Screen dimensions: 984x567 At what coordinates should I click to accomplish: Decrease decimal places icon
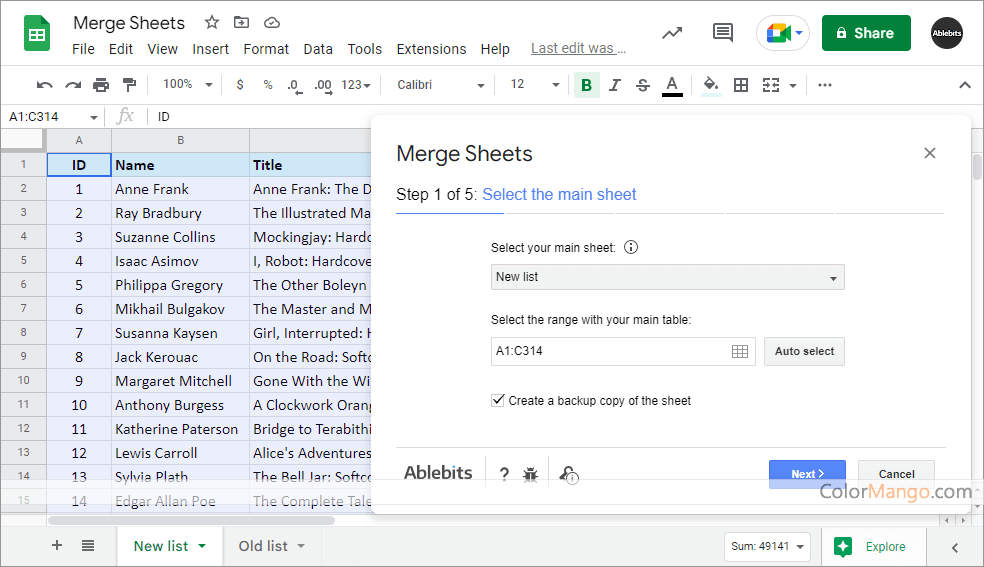pos(294,86)
